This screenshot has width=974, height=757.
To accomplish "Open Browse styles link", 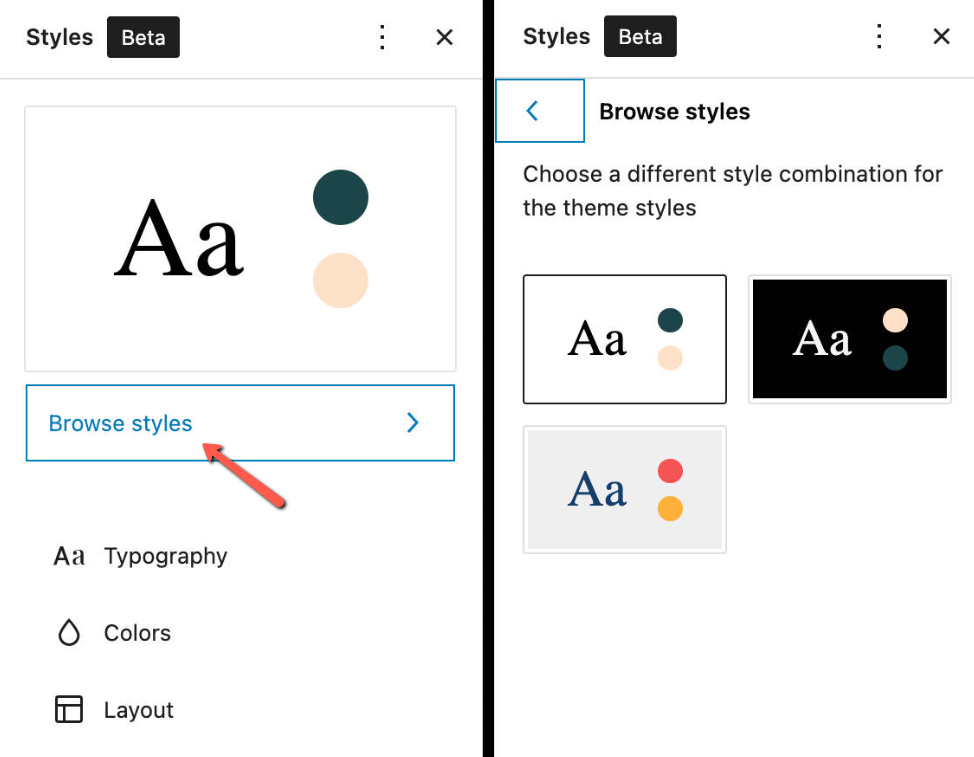I will click(x=119, y=423).
